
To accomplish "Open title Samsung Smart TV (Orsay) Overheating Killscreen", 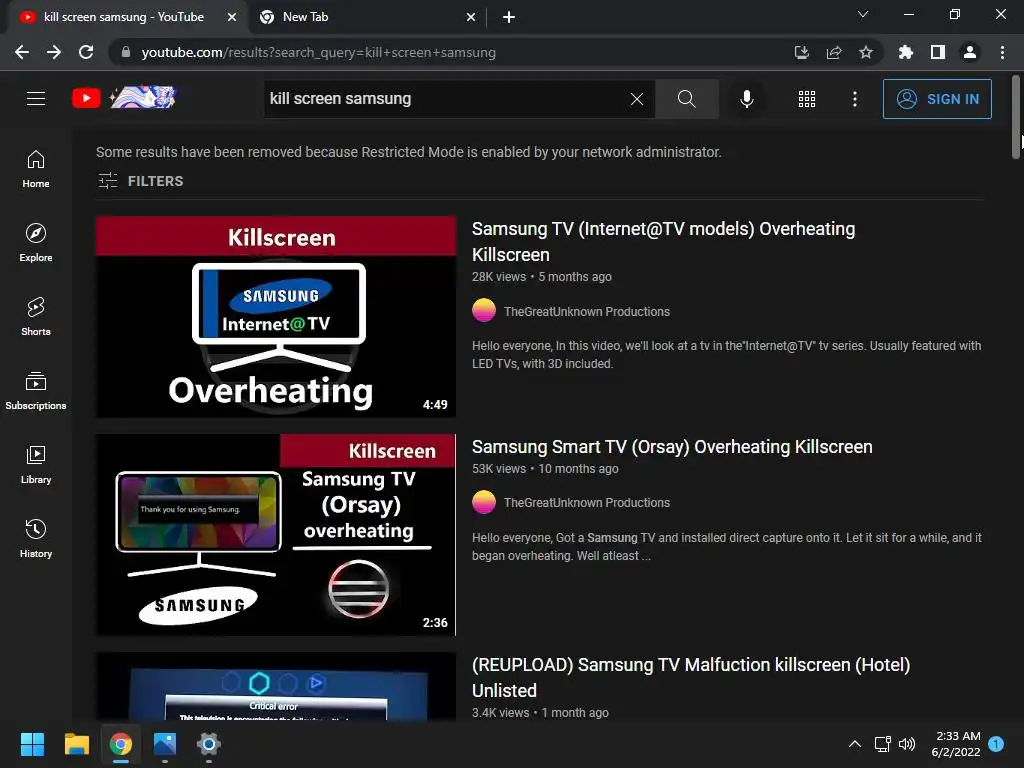I will tap(672, 447).
